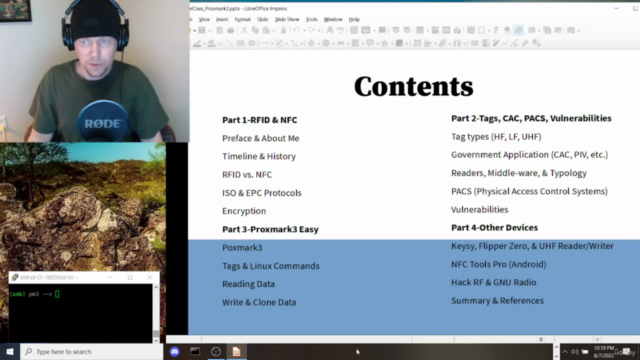640x360 pixels.
Task: Click the LibreOffice Impress taskbar icon
Action: (x=237, y=351)
